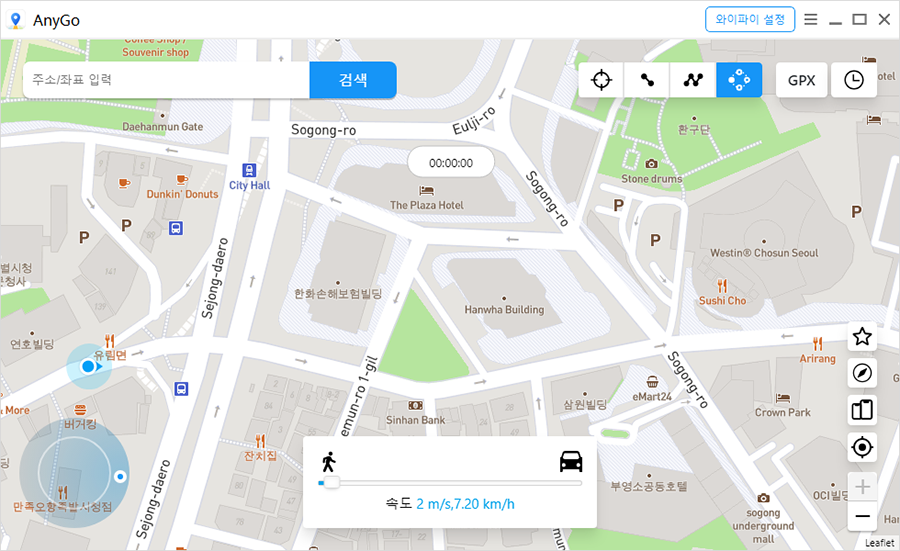The width and height of the screenshot is (900, 551).
Task: Click the blue current location marker
Action: click(x=88, y=367)
